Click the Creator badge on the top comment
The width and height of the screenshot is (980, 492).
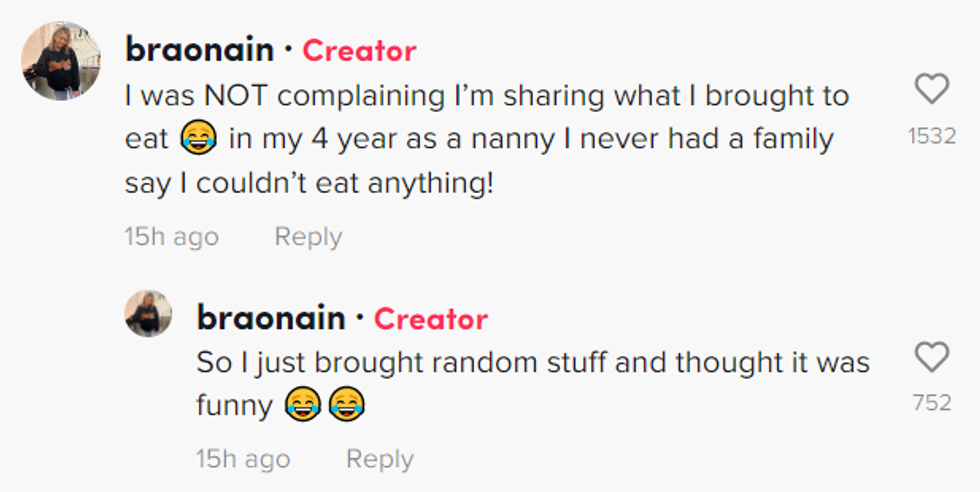359,50
